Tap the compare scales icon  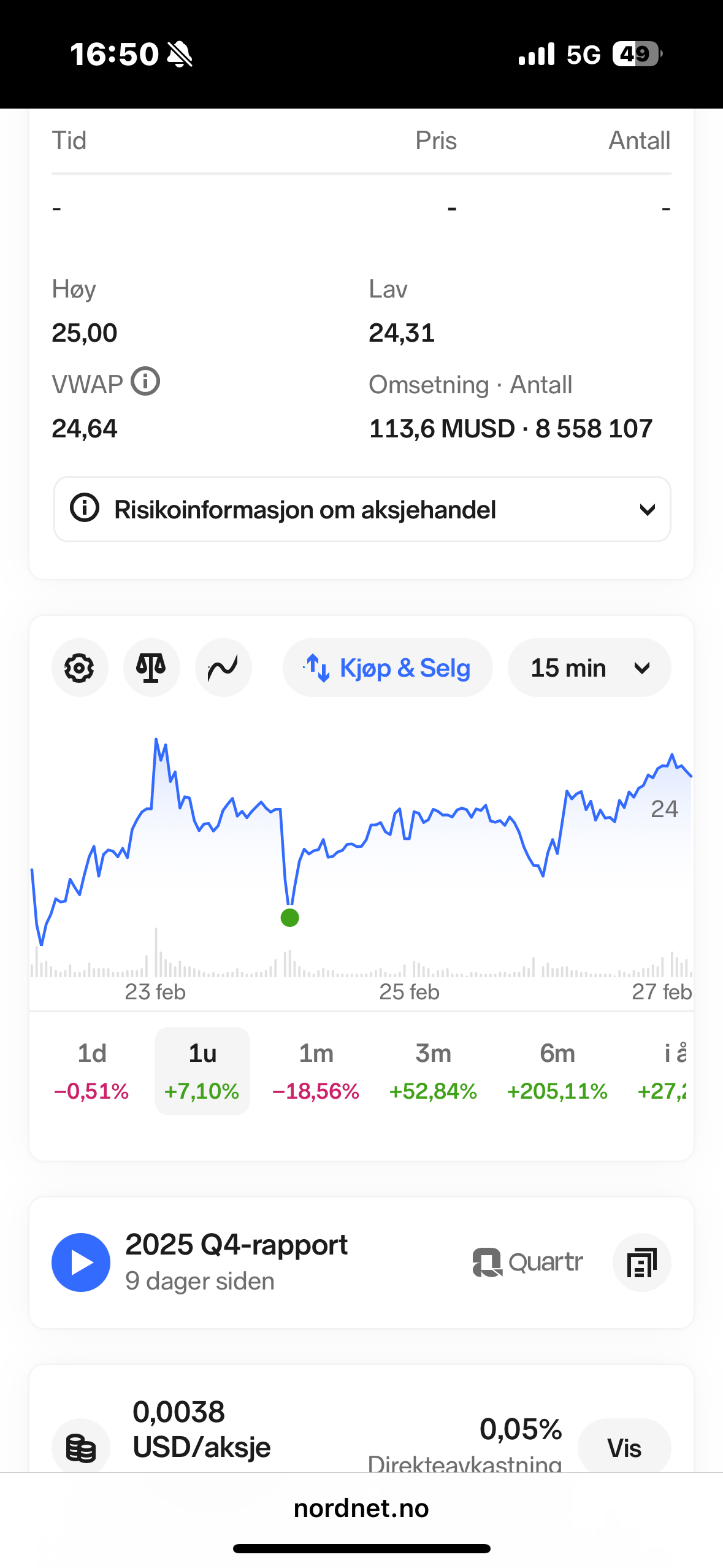[x=151, y=667]
